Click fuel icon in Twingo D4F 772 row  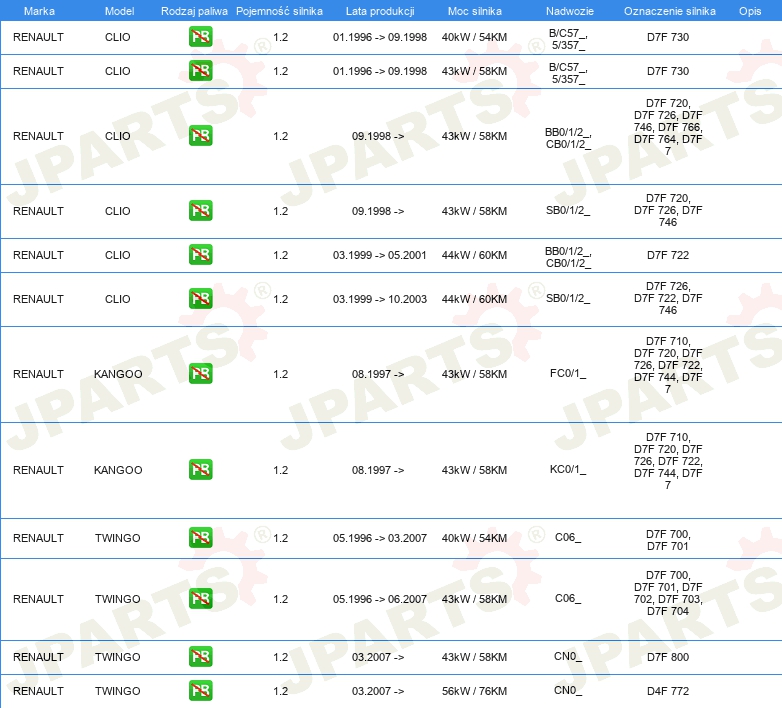coord(200,691)
